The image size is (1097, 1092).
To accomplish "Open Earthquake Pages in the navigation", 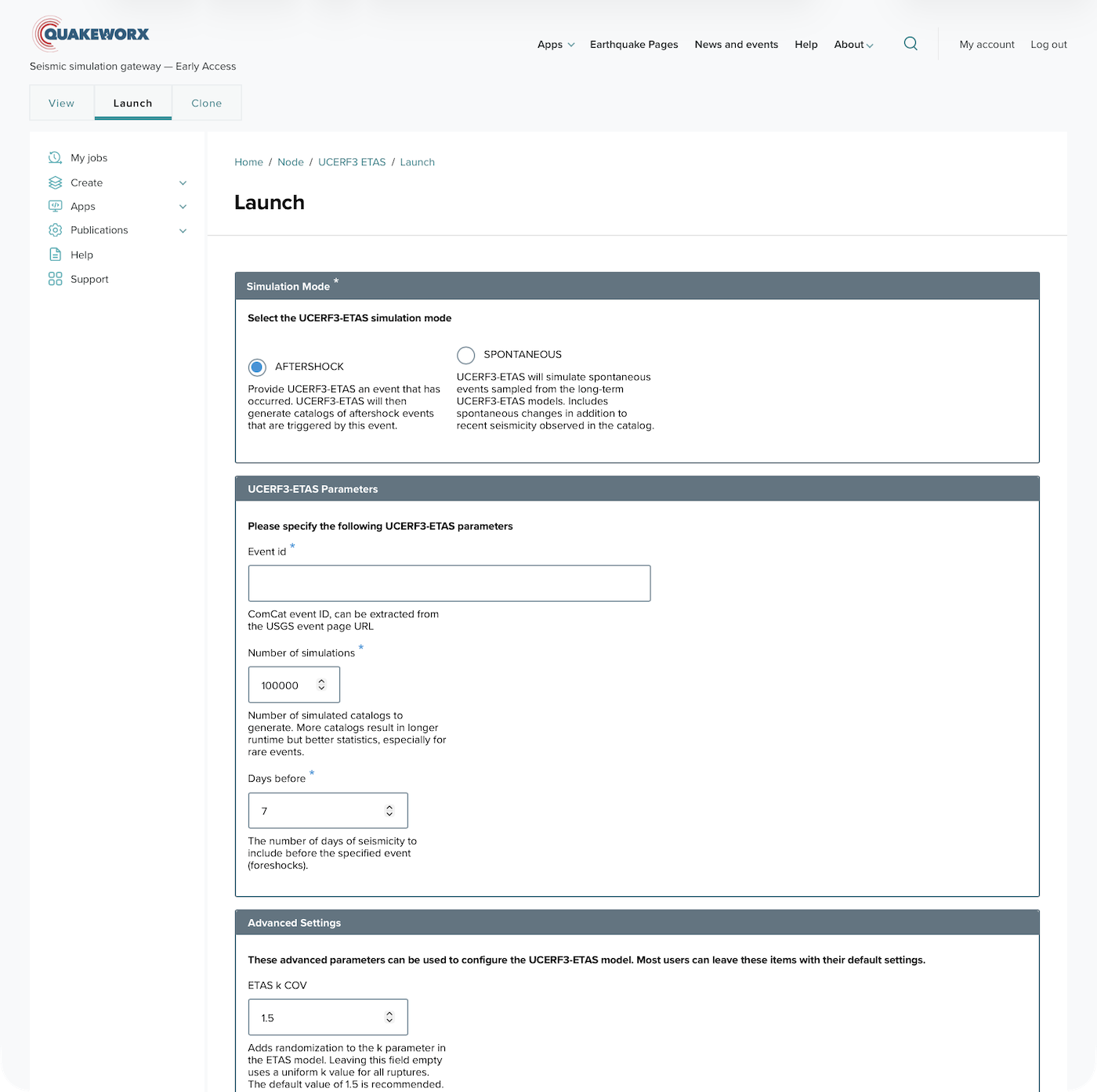I will click(x=634, y=45).
